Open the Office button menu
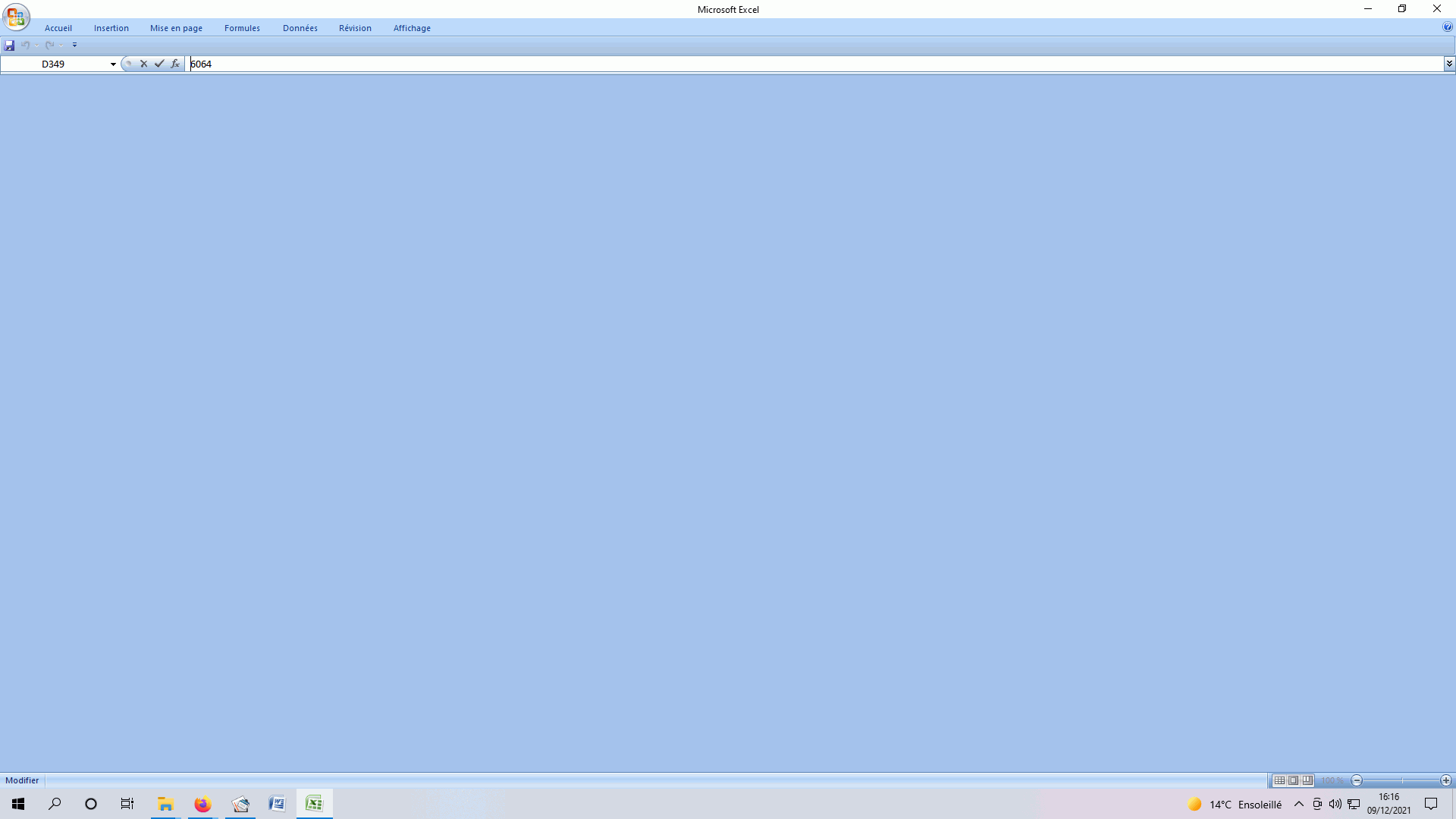The image size is (1456, 819). [16, 17]
